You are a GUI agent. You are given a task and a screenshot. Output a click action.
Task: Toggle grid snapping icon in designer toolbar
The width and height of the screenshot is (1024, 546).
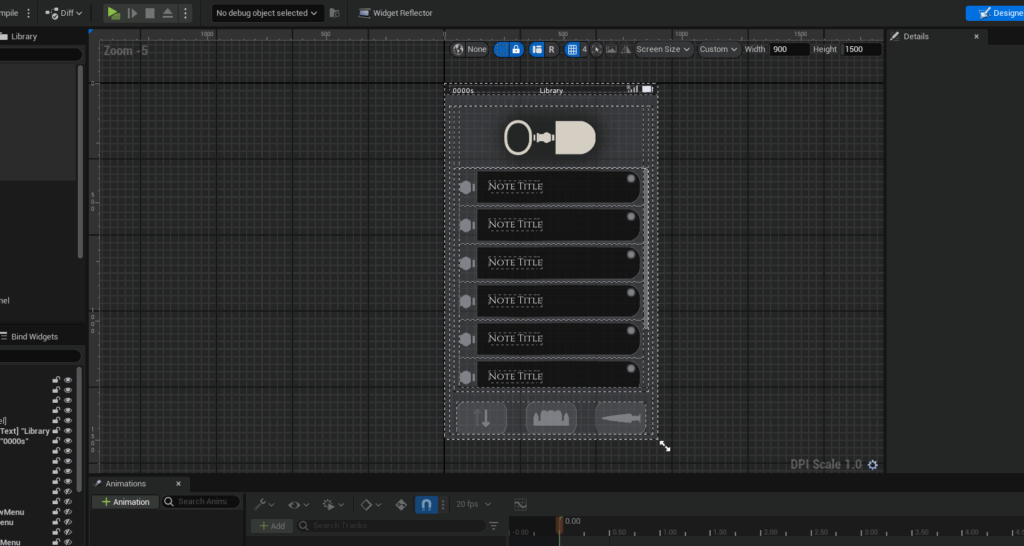click(572, 49)
